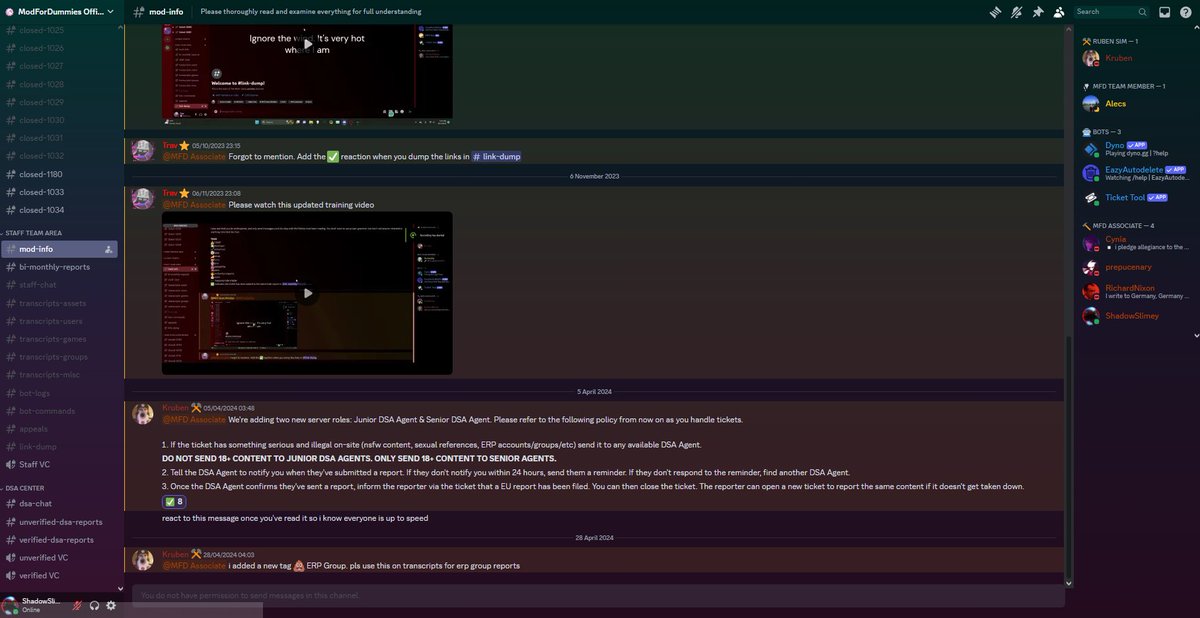Click Trev's avatar on 05/10/2023 message
The height and width of the screenshot is (618, 1200).
(x=143, y=150)
